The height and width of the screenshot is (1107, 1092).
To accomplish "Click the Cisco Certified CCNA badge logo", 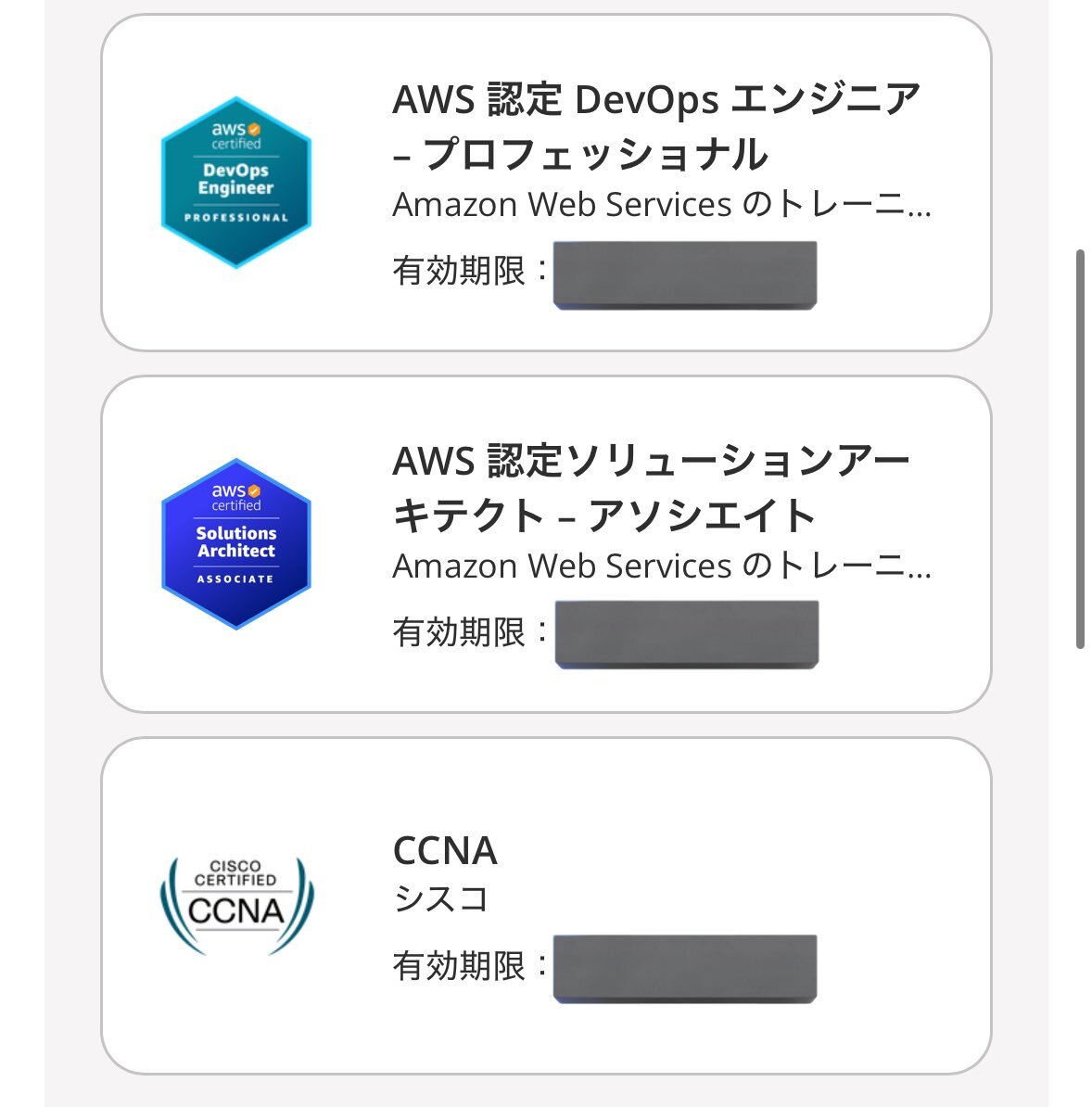I will (237, 906).
